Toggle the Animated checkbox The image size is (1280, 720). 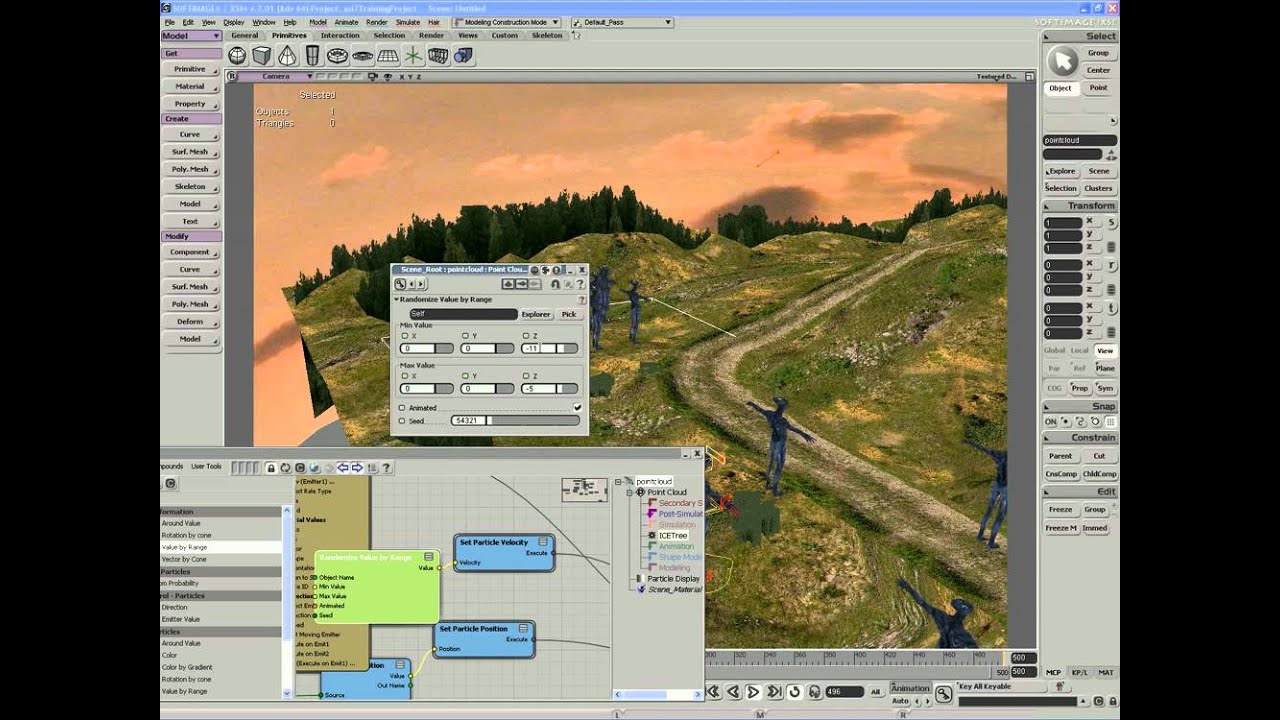click(x=577, y=407)
